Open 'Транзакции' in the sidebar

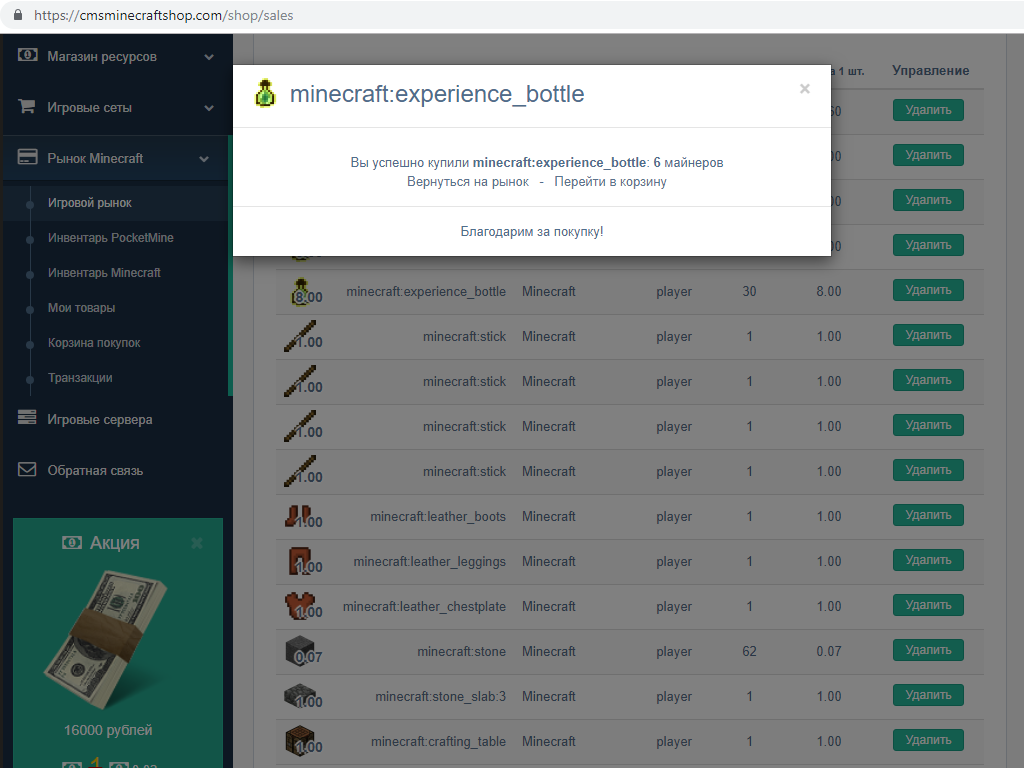[x=80, y=378]
